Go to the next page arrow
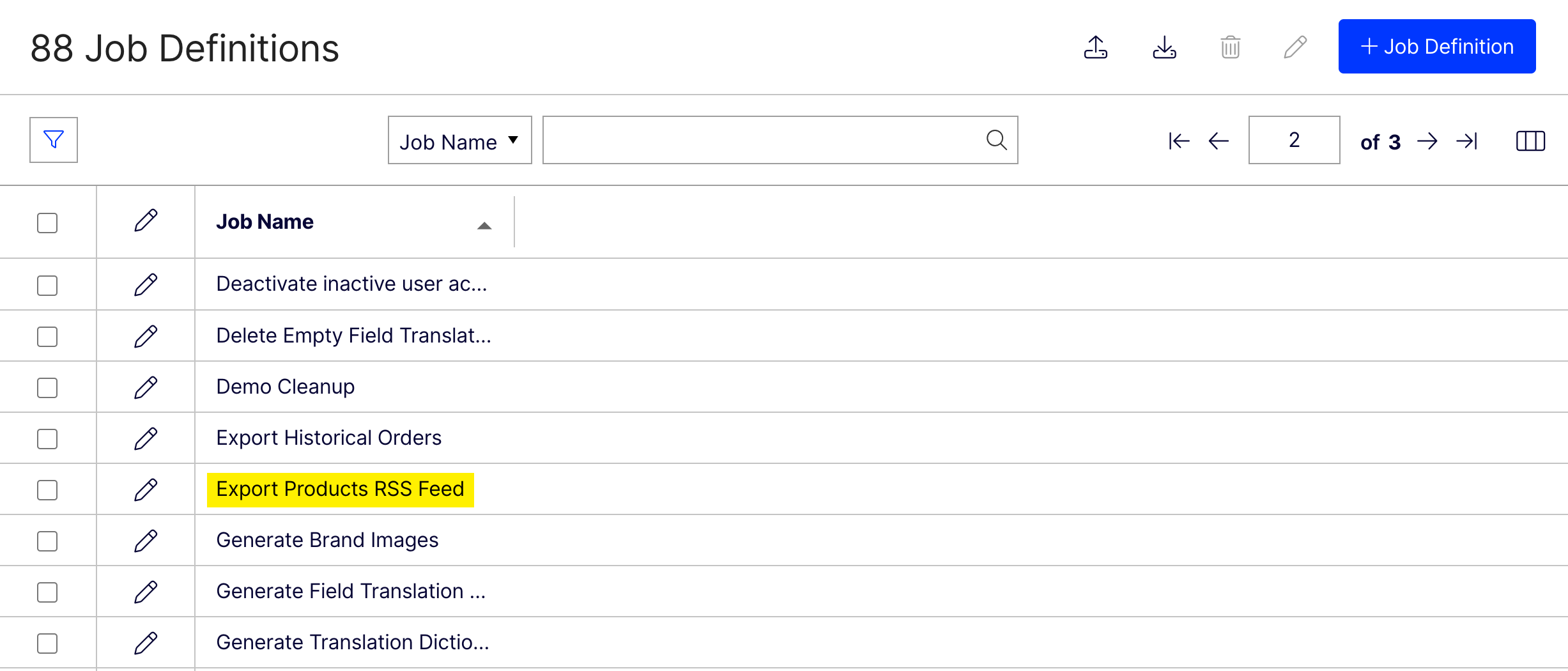The width and height of the screenshot is (1568, 671). tap(1427, 141)
